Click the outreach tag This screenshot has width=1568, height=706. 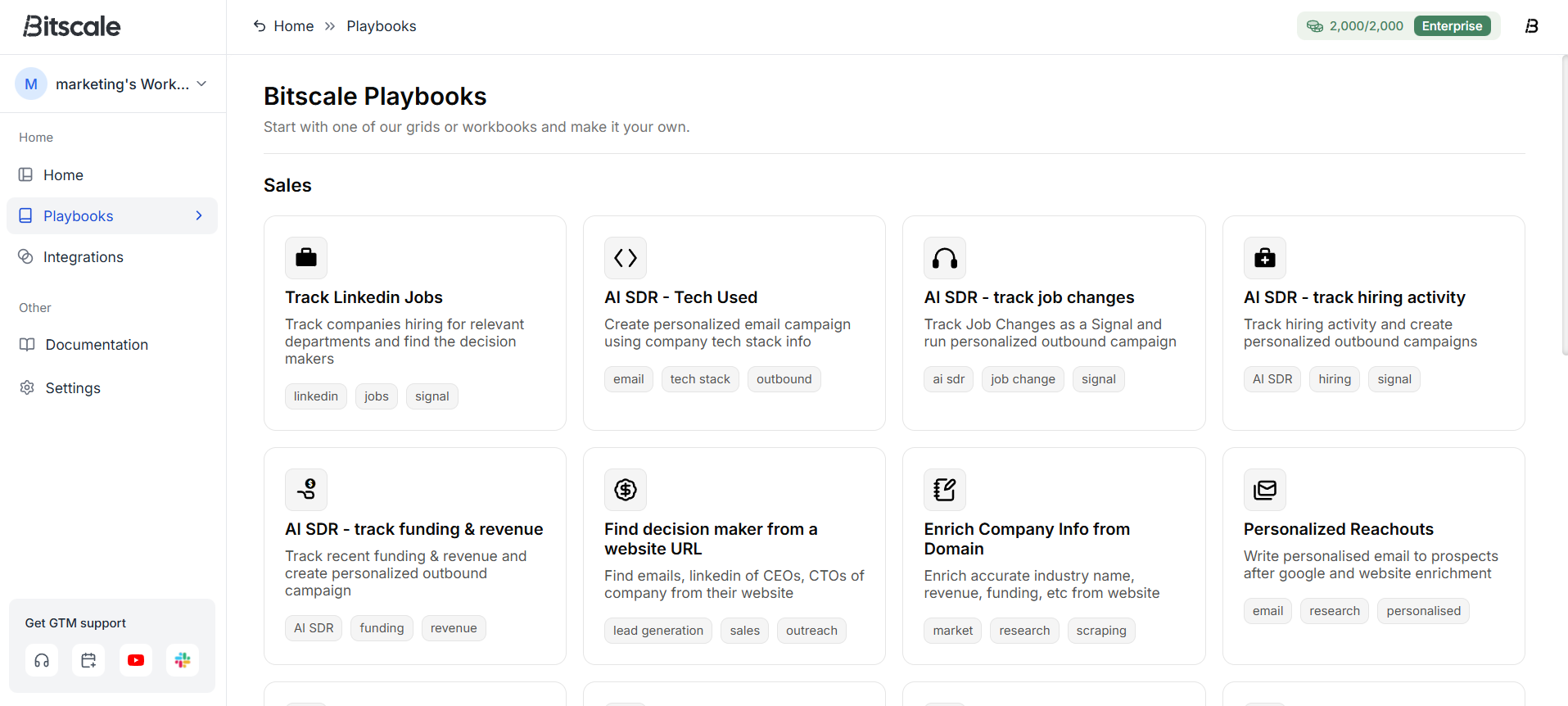pyautogui.click(x=811, y=631)
